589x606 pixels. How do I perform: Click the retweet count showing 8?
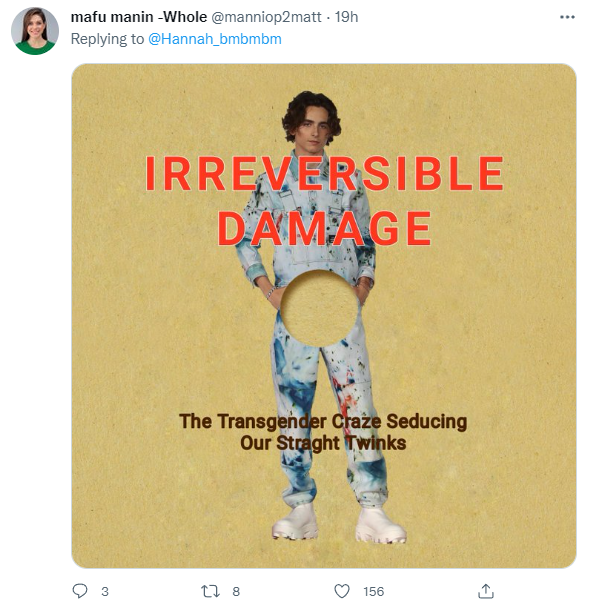pyautogui.click(x=236, y=591)
